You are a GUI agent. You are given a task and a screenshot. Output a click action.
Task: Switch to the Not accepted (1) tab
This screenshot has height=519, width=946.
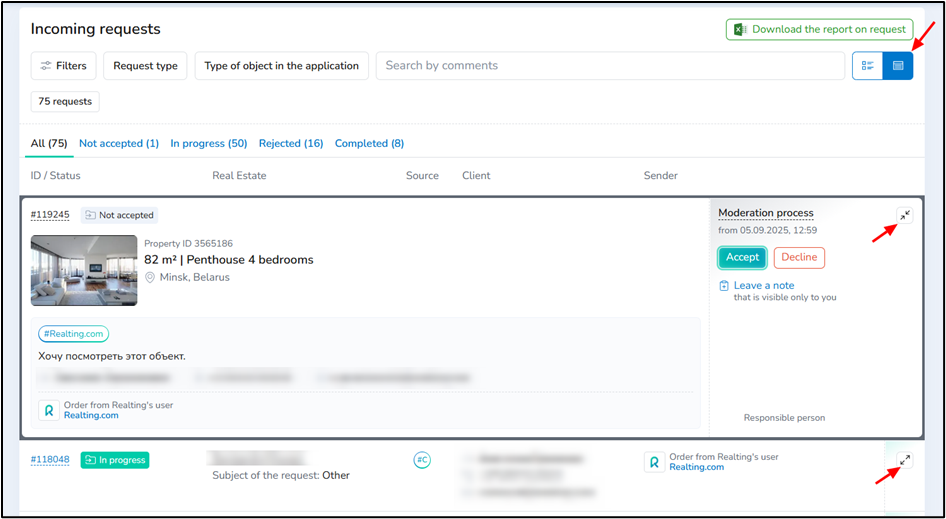point(119,143)
